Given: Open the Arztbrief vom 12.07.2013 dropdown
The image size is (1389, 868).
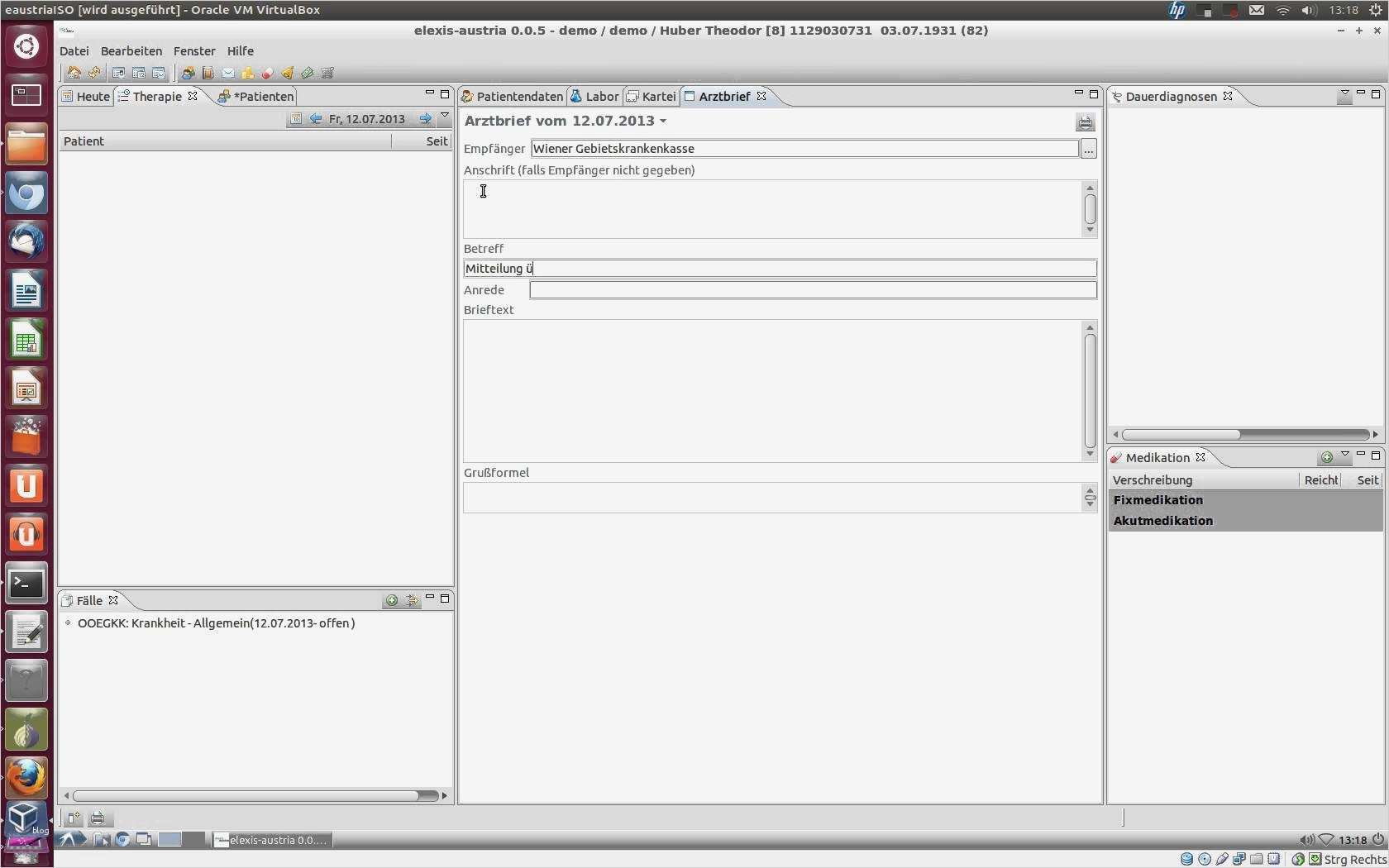Looking at the screenshot, I should pyautogui.click(x=663, y=122).
